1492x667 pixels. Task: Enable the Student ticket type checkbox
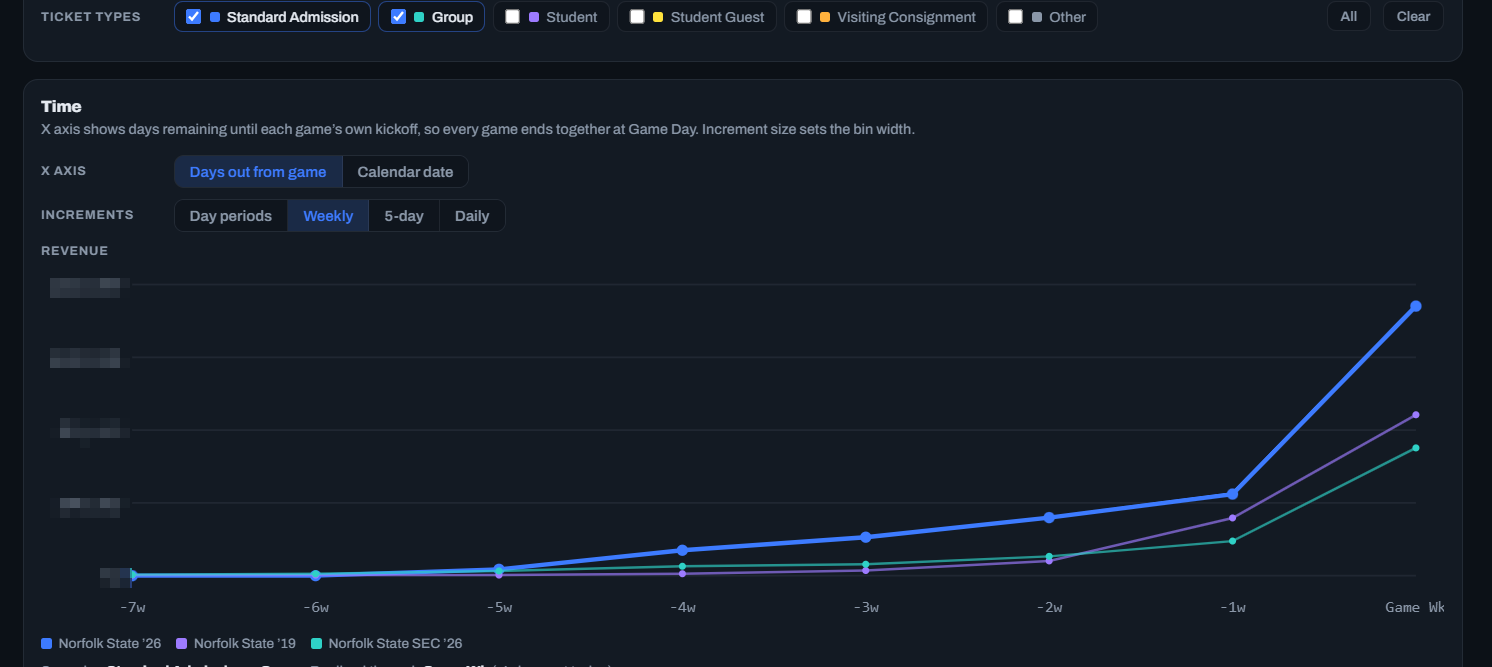click(513, 17)
